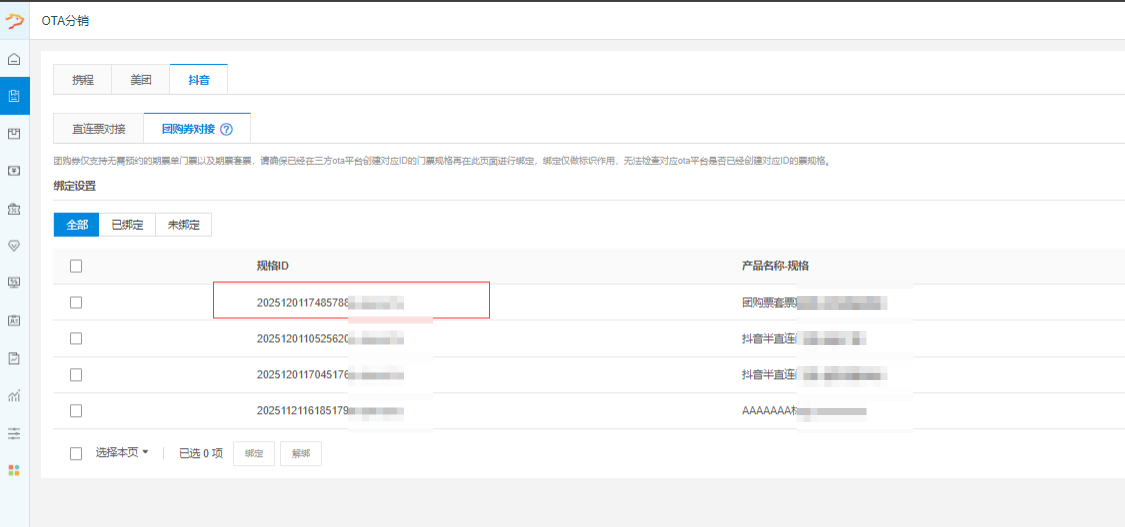Click the colorful four-square apps icon
1125x527 pixels.
click(14, 470)
